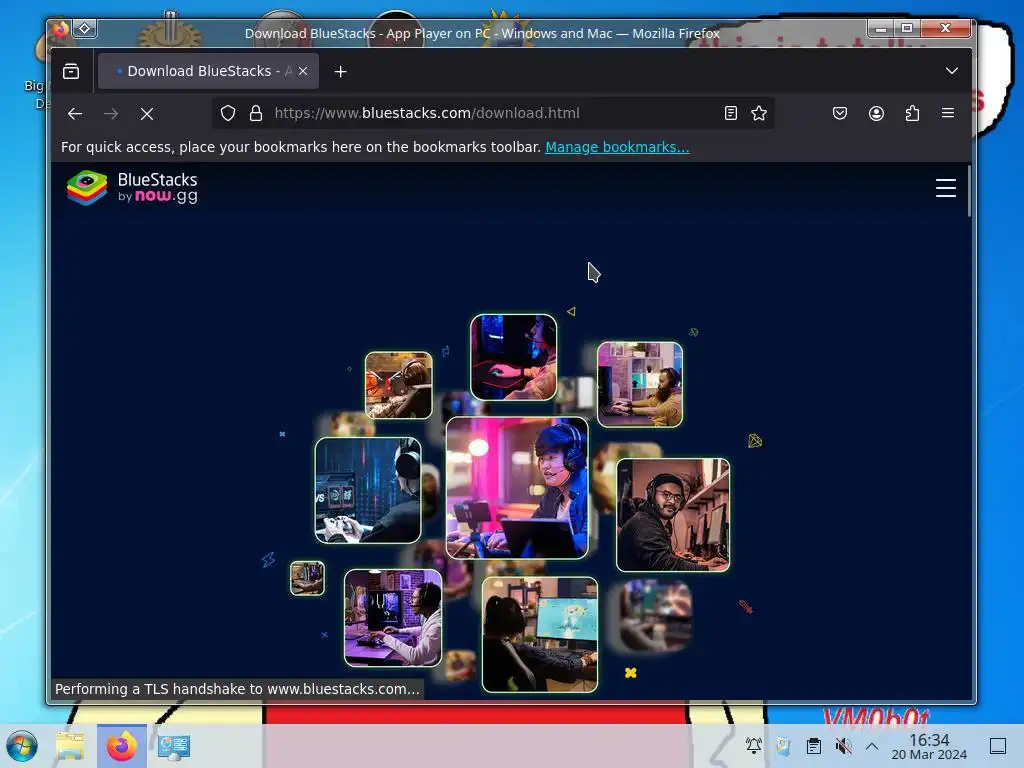Click the man with glasses headset photo
This screenshot has width=1024, height=768.
pyautogui.click(x=673, y=515)
